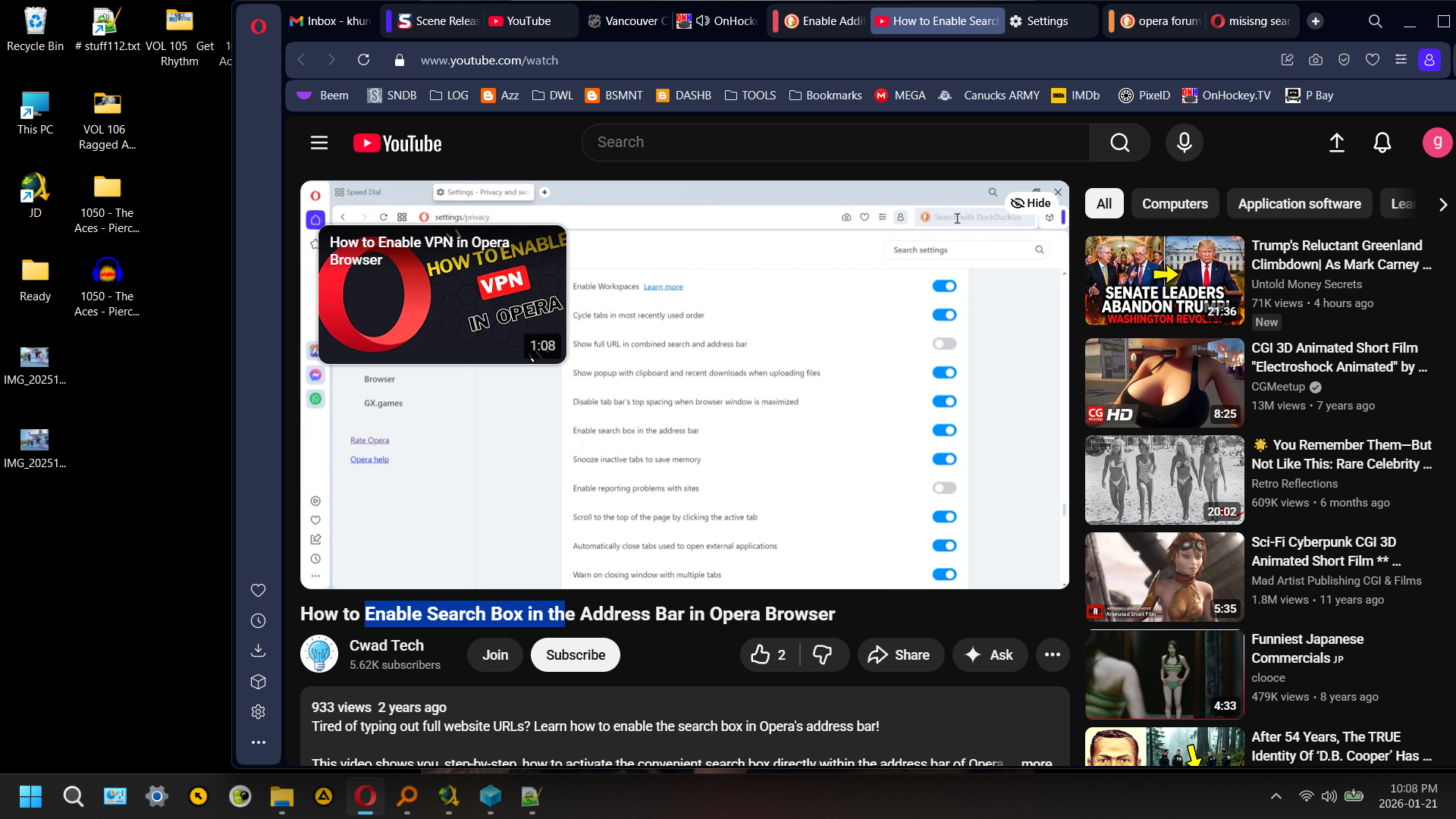The width and height of the screenshot is (1456, 819).
Task: Click the YouTube search input field
Action: click(834, 143)
